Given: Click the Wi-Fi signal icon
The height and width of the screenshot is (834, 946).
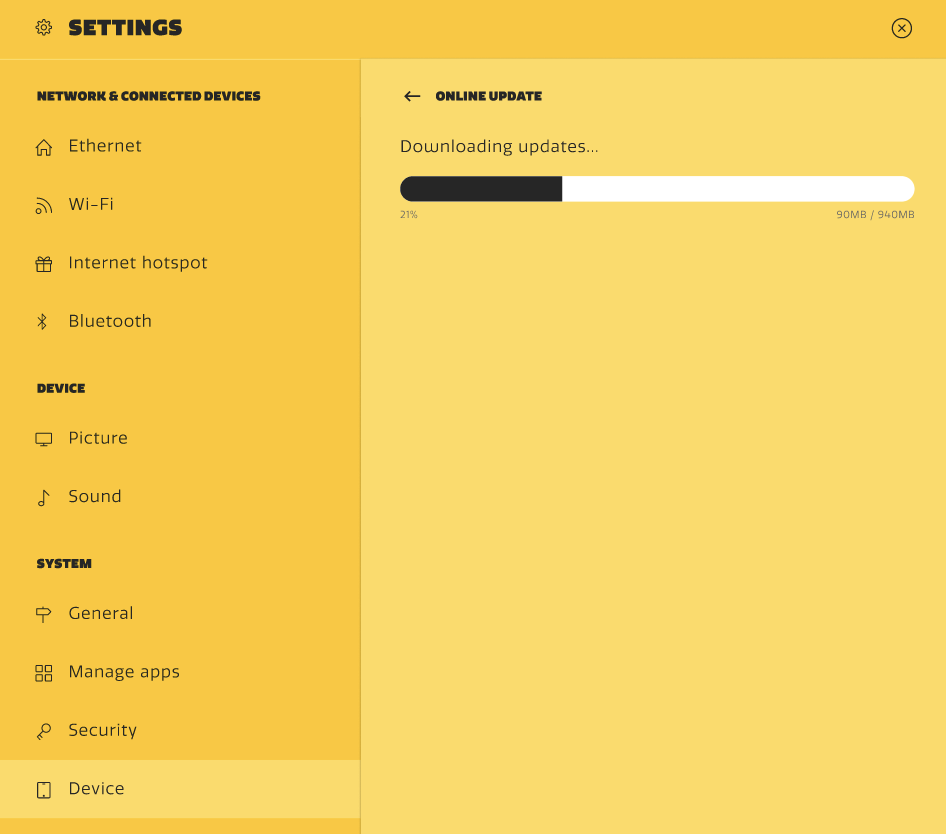Looking at the screenshot, I should [x=43, y=206].
